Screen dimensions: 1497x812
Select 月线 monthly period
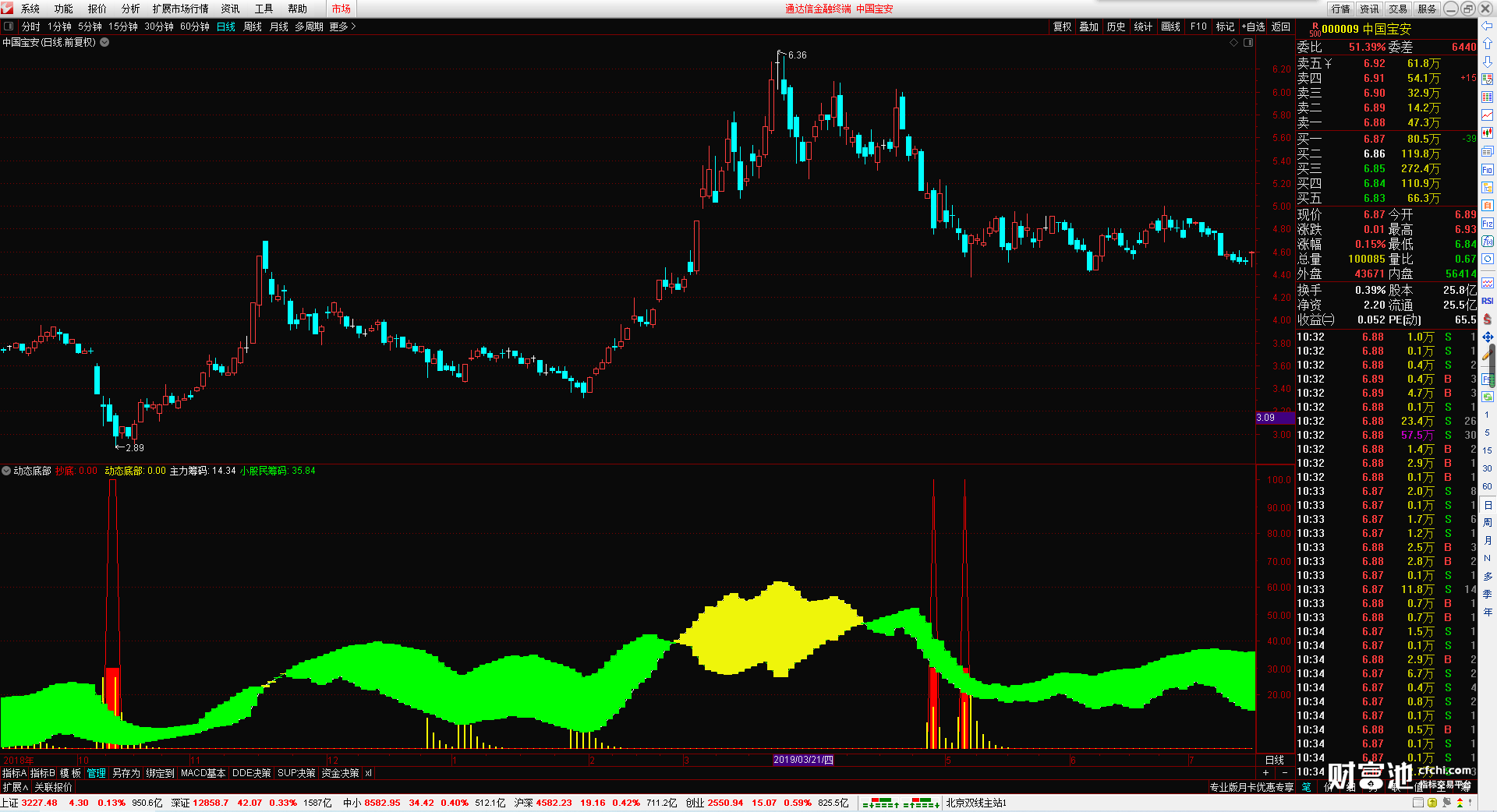[278, 26]
